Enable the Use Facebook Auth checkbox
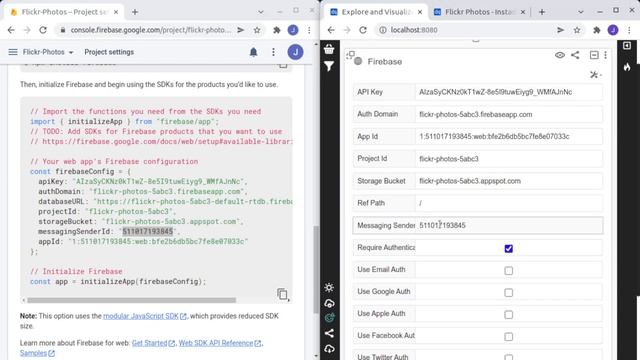Screen dimensions: 640x360 point(509,337)
